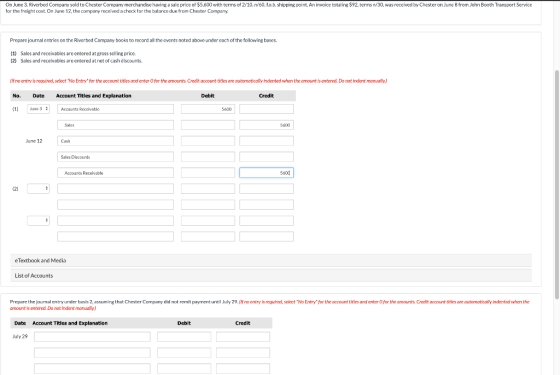
Task: Click the debit field on the Cash row
Action: click(x=208, y=141)
